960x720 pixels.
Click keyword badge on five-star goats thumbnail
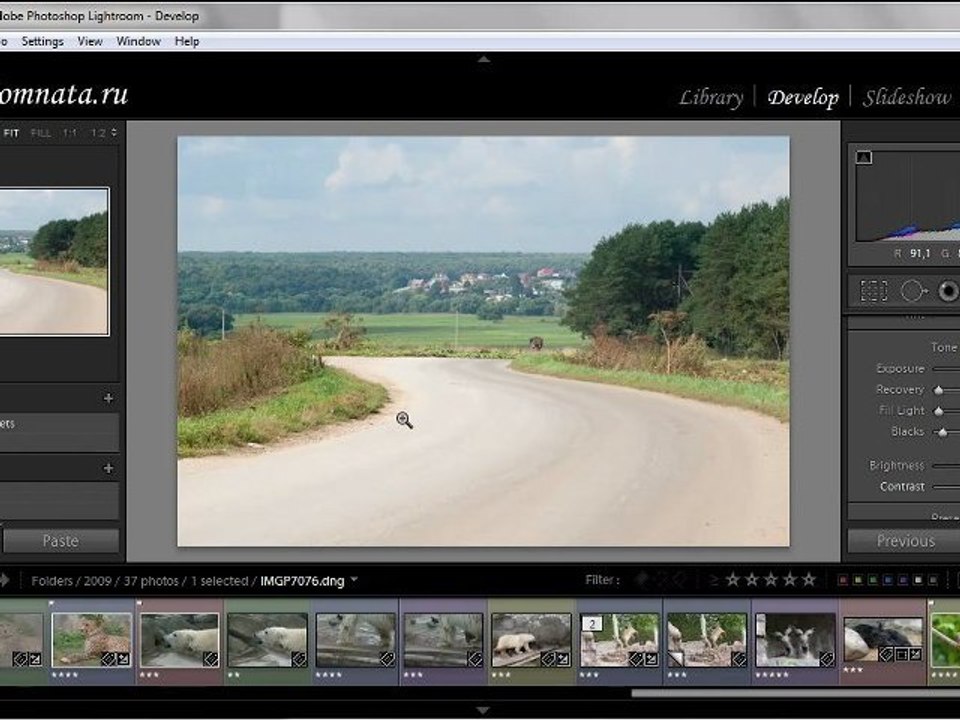[x=827, y=659]
